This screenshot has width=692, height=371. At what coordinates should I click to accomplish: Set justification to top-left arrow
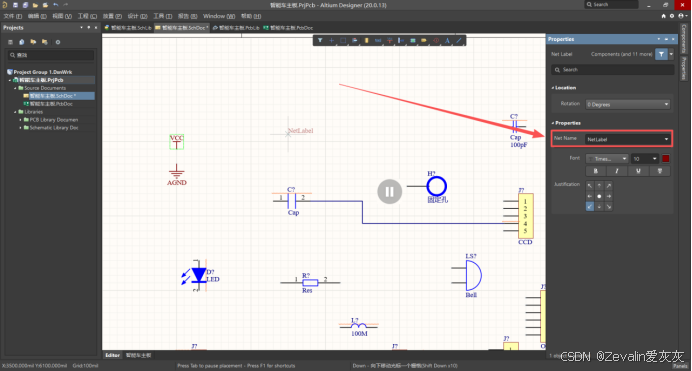coord(590,186)
